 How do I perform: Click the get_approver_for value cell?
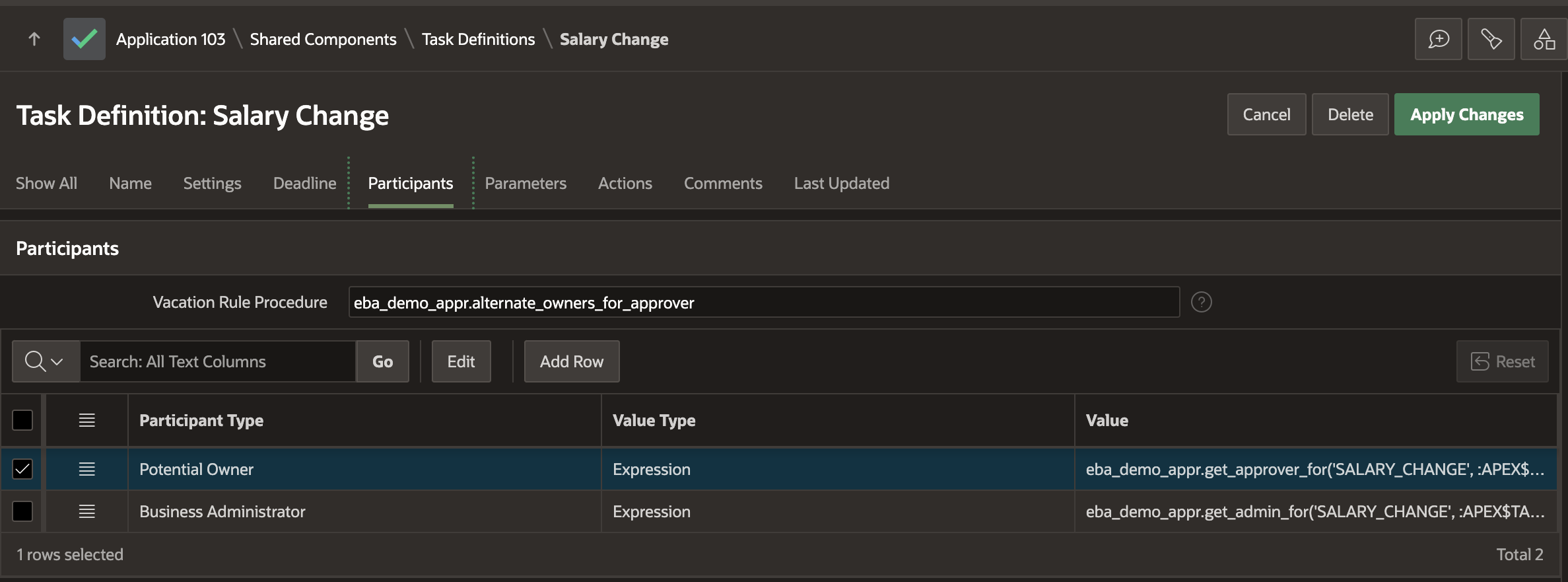pyautogui.click(x=1315, y=469)
